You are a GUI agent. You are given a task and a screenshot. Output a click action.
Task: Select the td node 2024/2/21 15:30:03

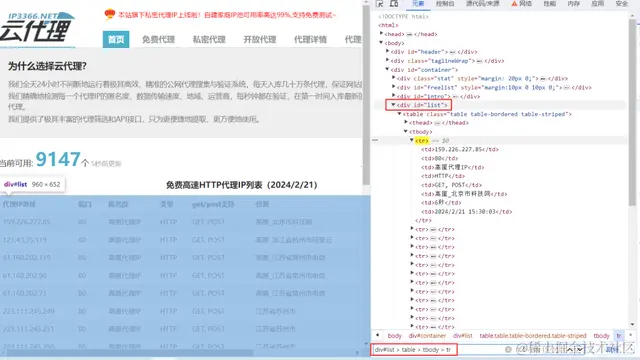coord(467,212)
